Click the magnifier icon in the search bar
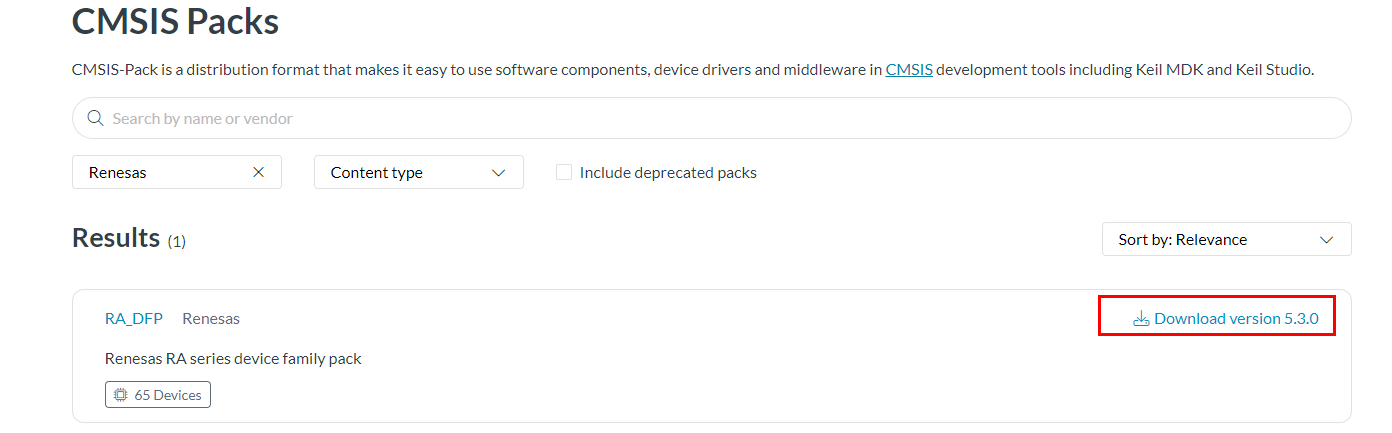Image resolution: width=1392 pixels, height=433 pixels. [x=96, y=118]
